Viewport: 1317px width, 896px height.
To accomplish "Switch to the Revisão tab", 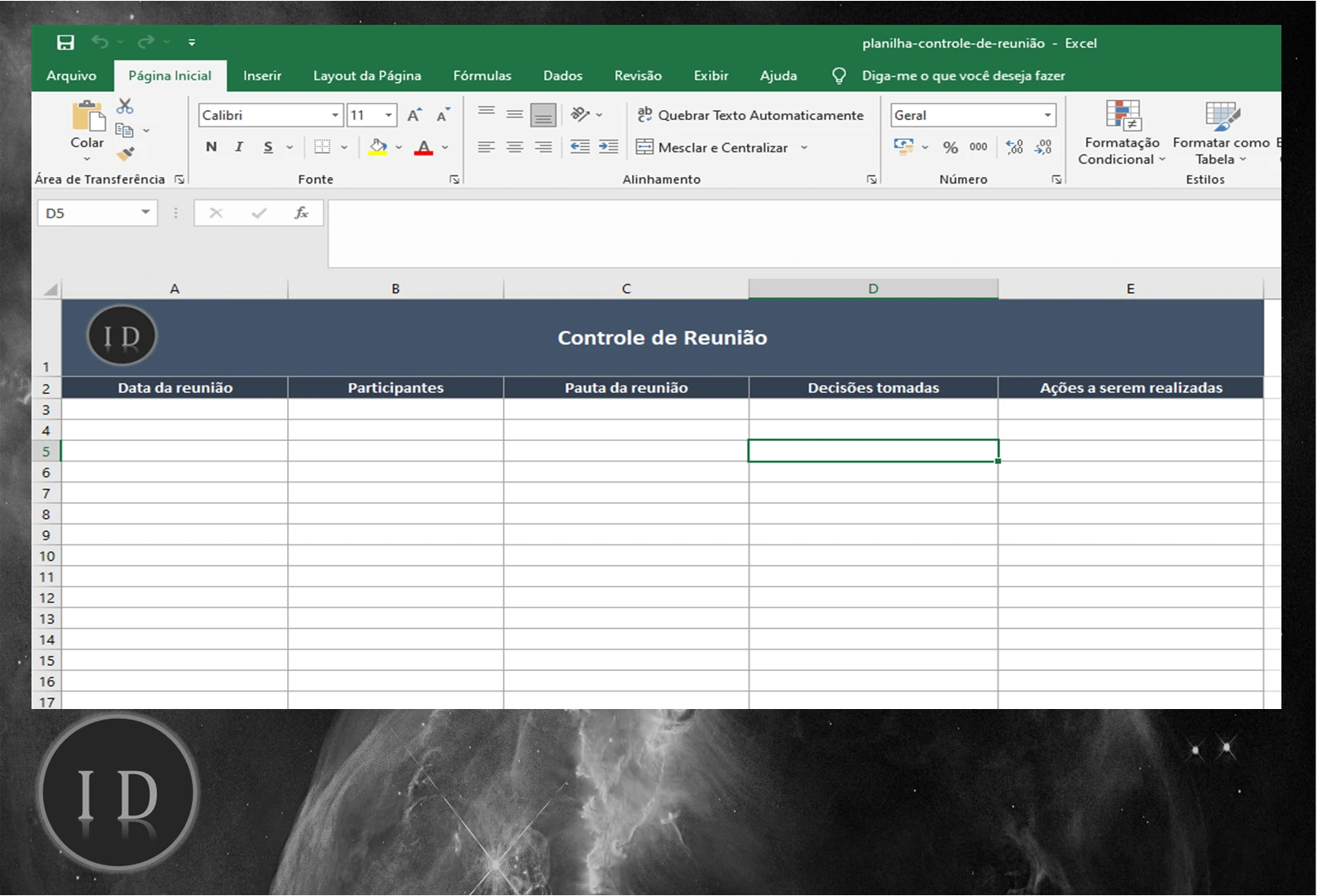I will [x=638, y=75].
